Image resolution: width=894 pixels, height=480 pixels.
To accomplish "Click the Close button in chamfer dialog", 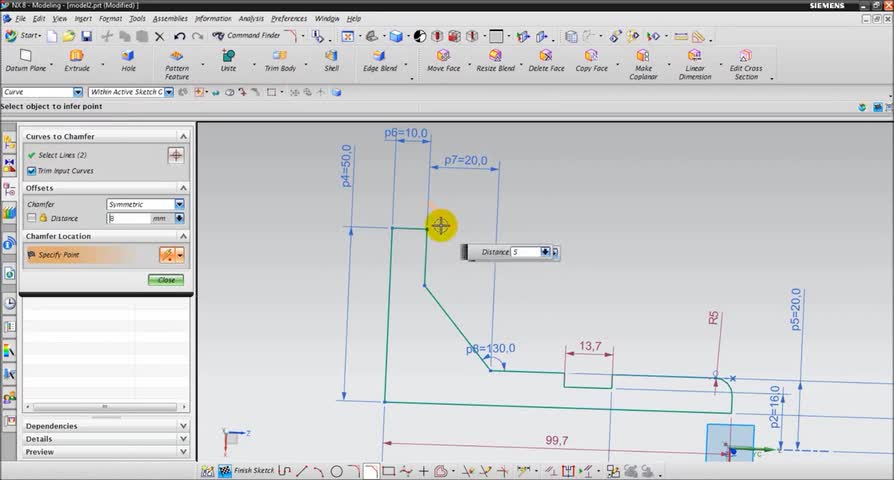I will click(166, 280).
